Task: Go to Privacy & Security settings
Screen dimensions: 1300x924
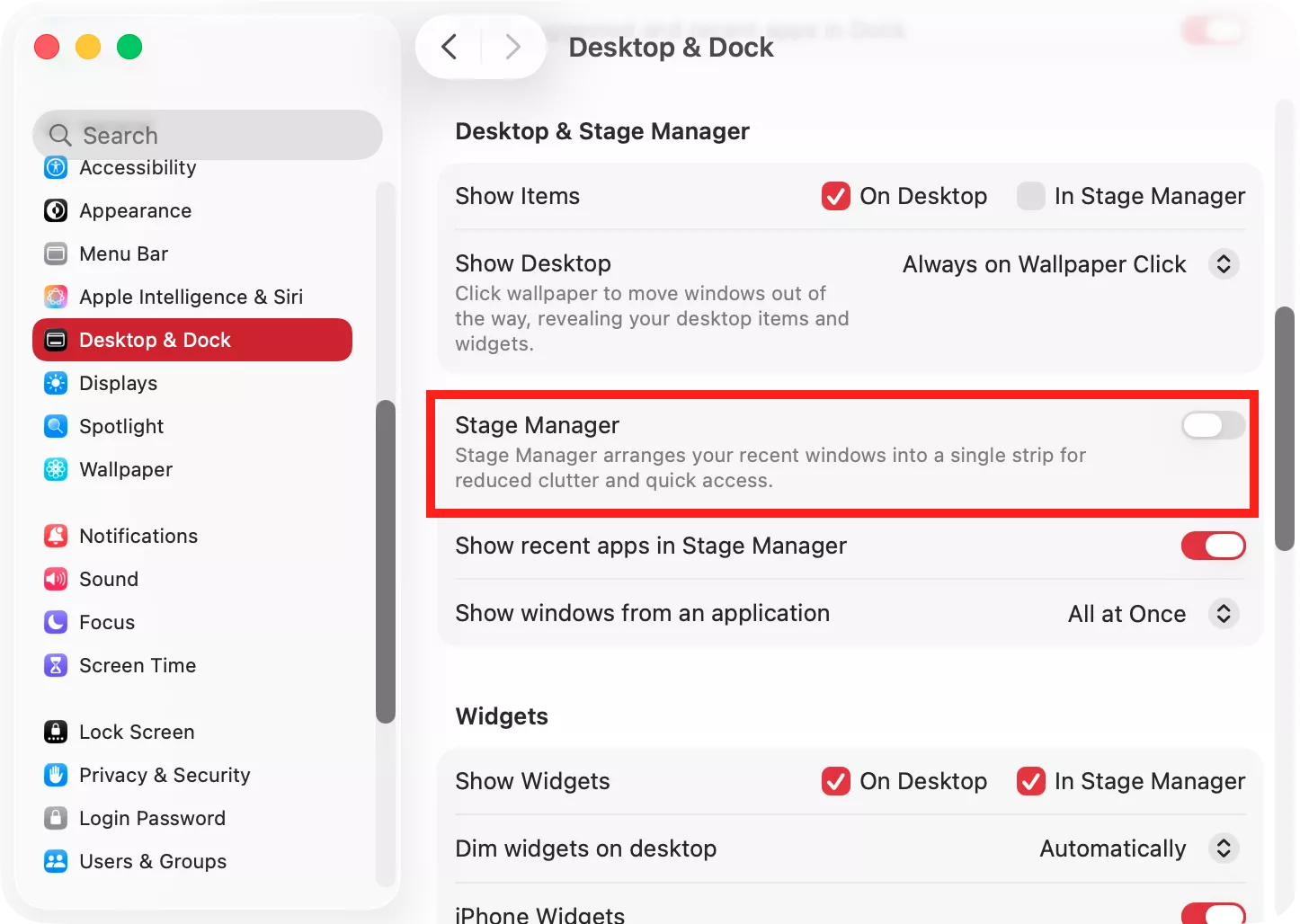Action: pyautogui.click(x=165, y=775)
